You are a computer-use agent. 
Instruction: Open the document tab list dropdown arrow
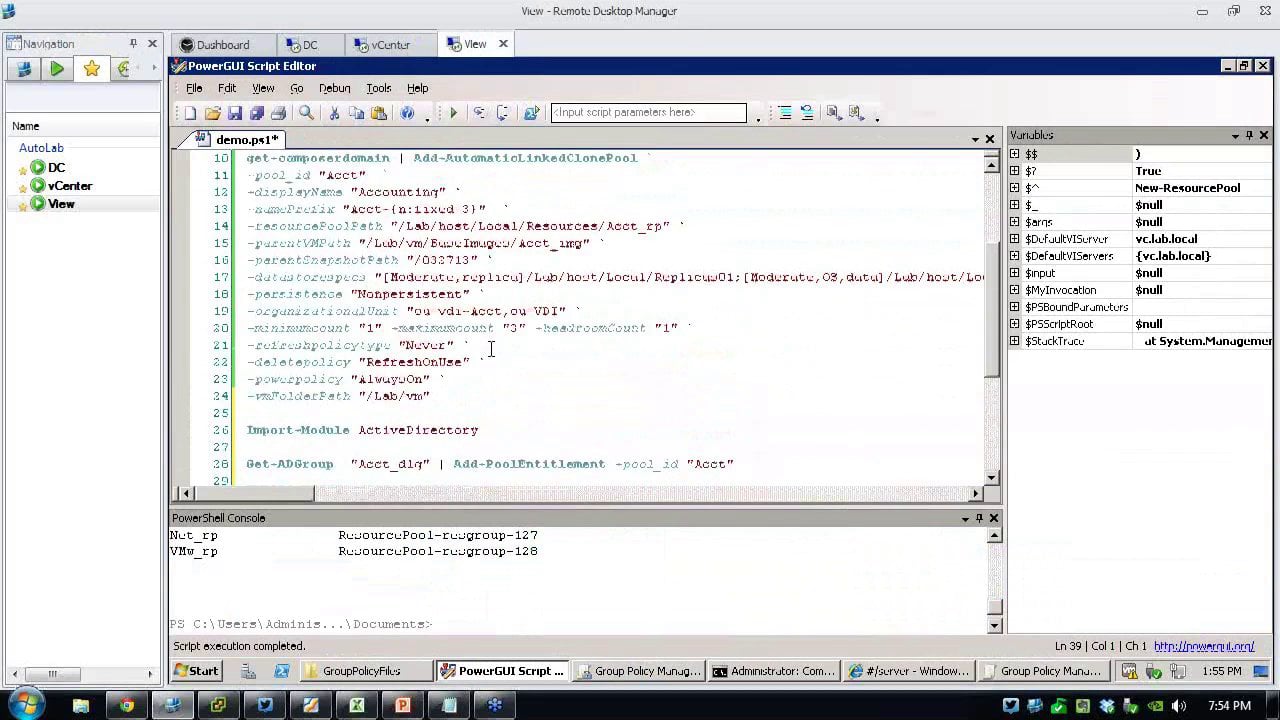975,139
